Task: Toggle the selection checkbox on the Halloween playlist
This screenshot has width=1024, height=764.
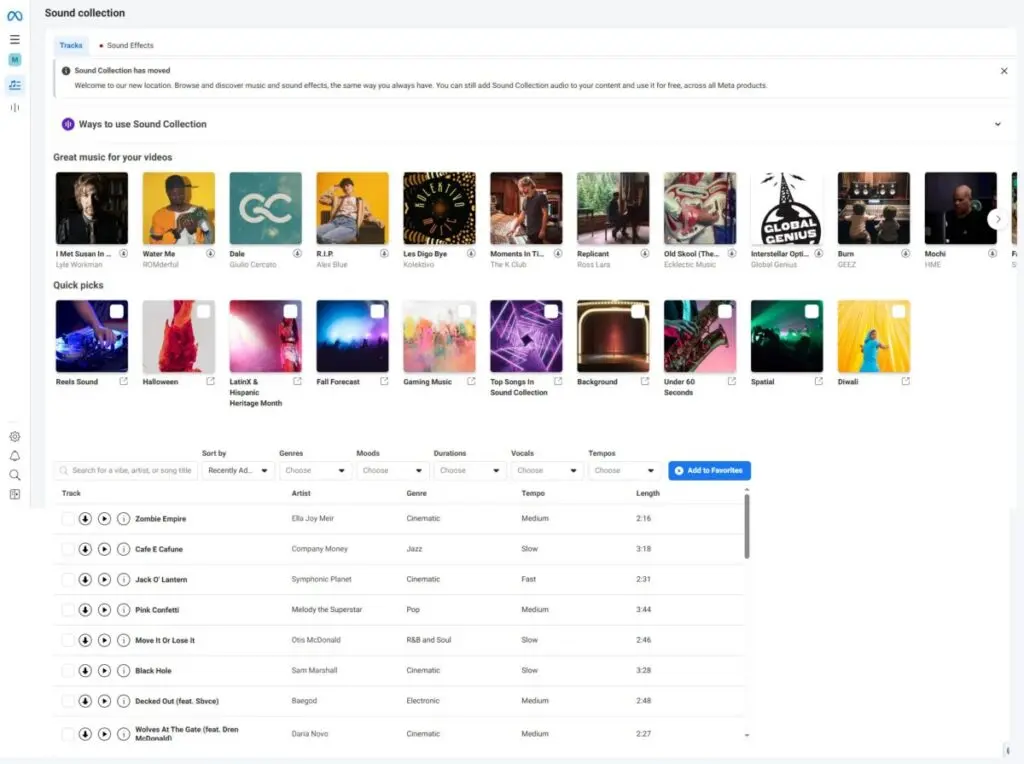Action: [x=205, y=311]
